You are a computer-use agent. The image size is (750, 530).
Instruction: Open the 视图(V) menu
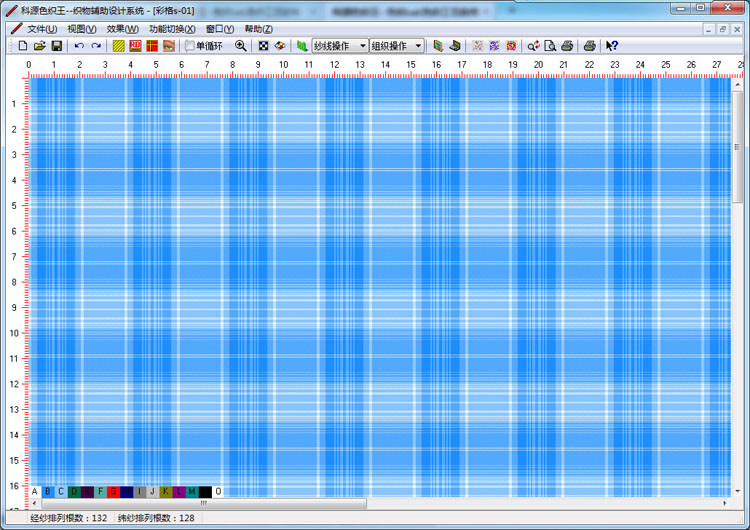82,29
